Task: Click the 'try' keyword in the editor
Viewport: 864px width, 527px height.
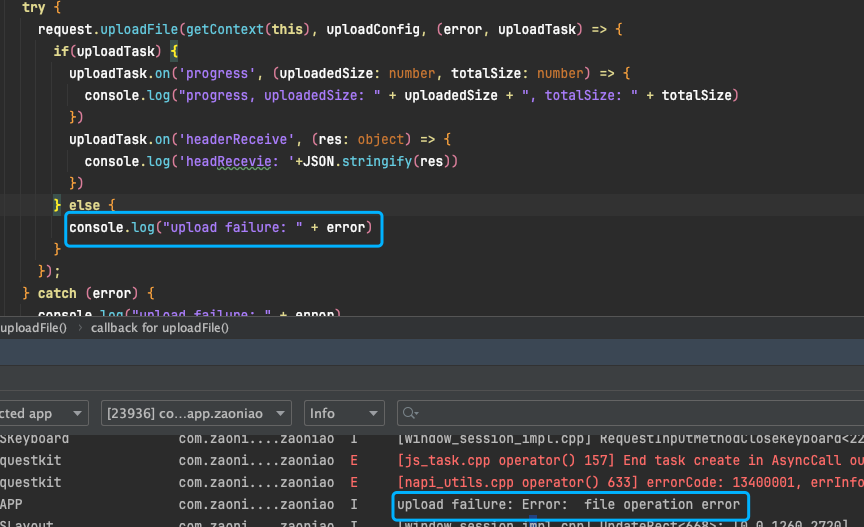Action: [33, 7]
